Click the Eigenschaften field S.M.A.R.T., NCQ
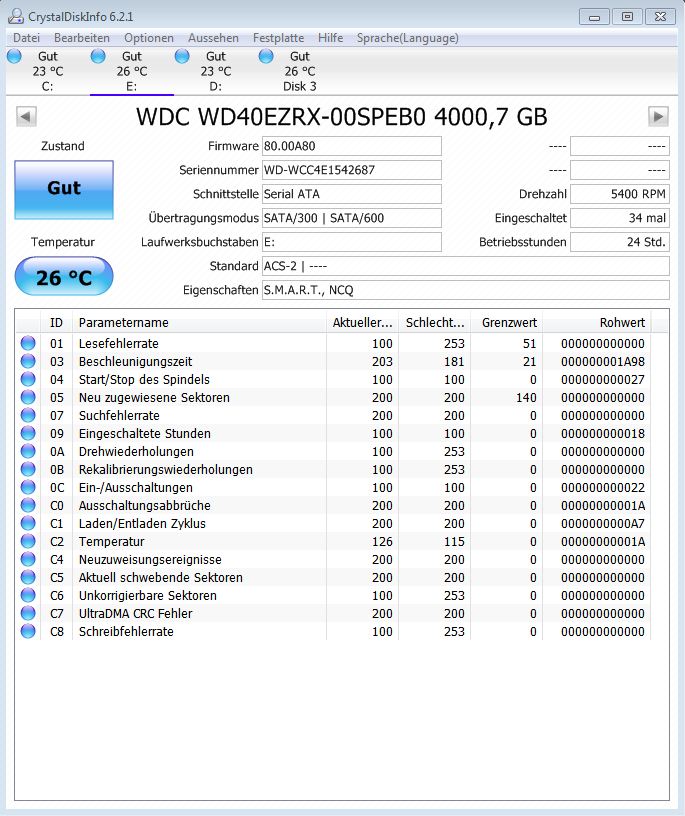Screen dimensions: 685x816 click(466, 290)
